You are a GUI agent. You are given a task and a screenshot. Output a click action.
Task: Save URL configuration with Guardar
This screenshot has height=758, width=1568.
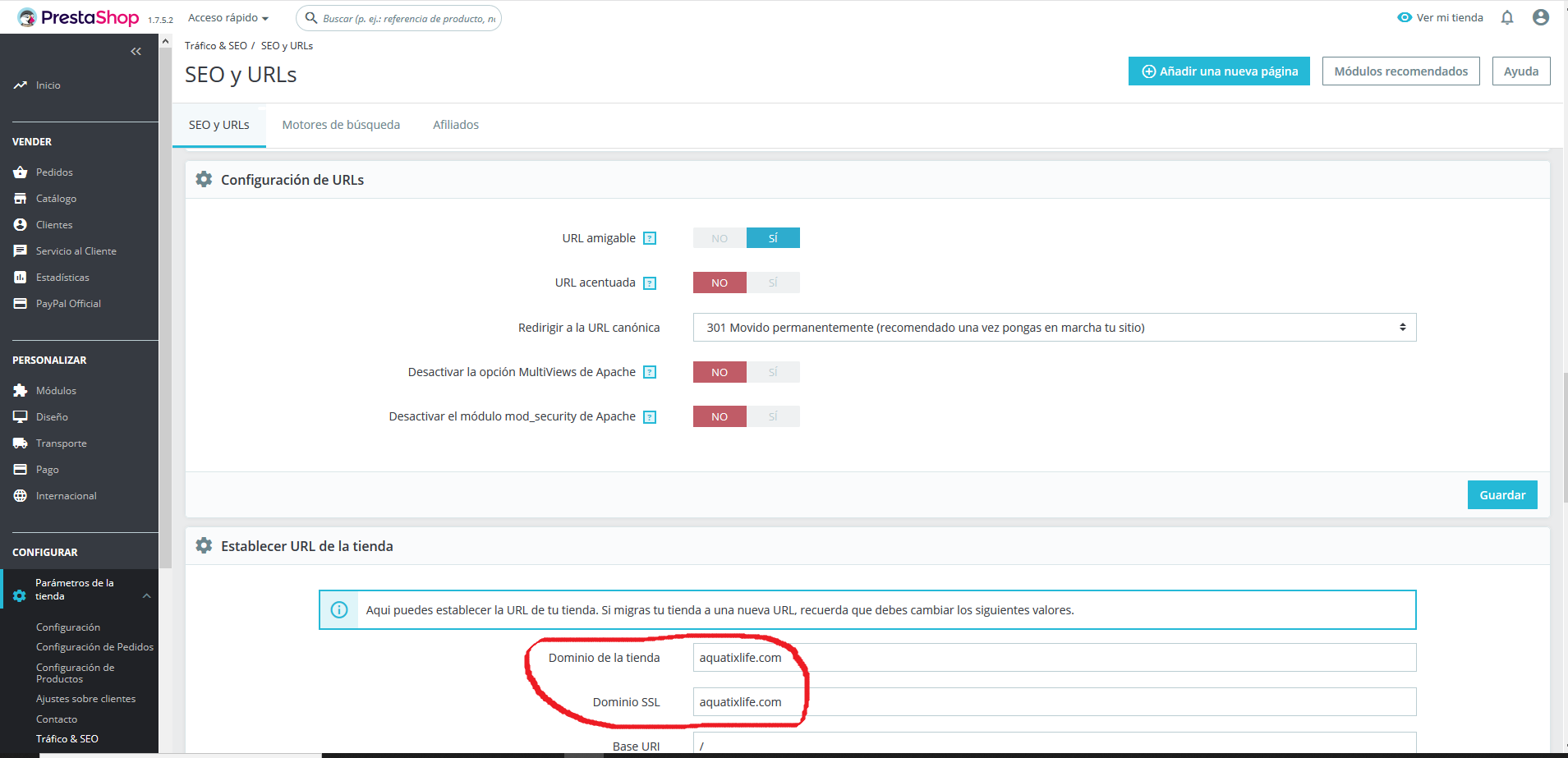tap(1502, 495)
